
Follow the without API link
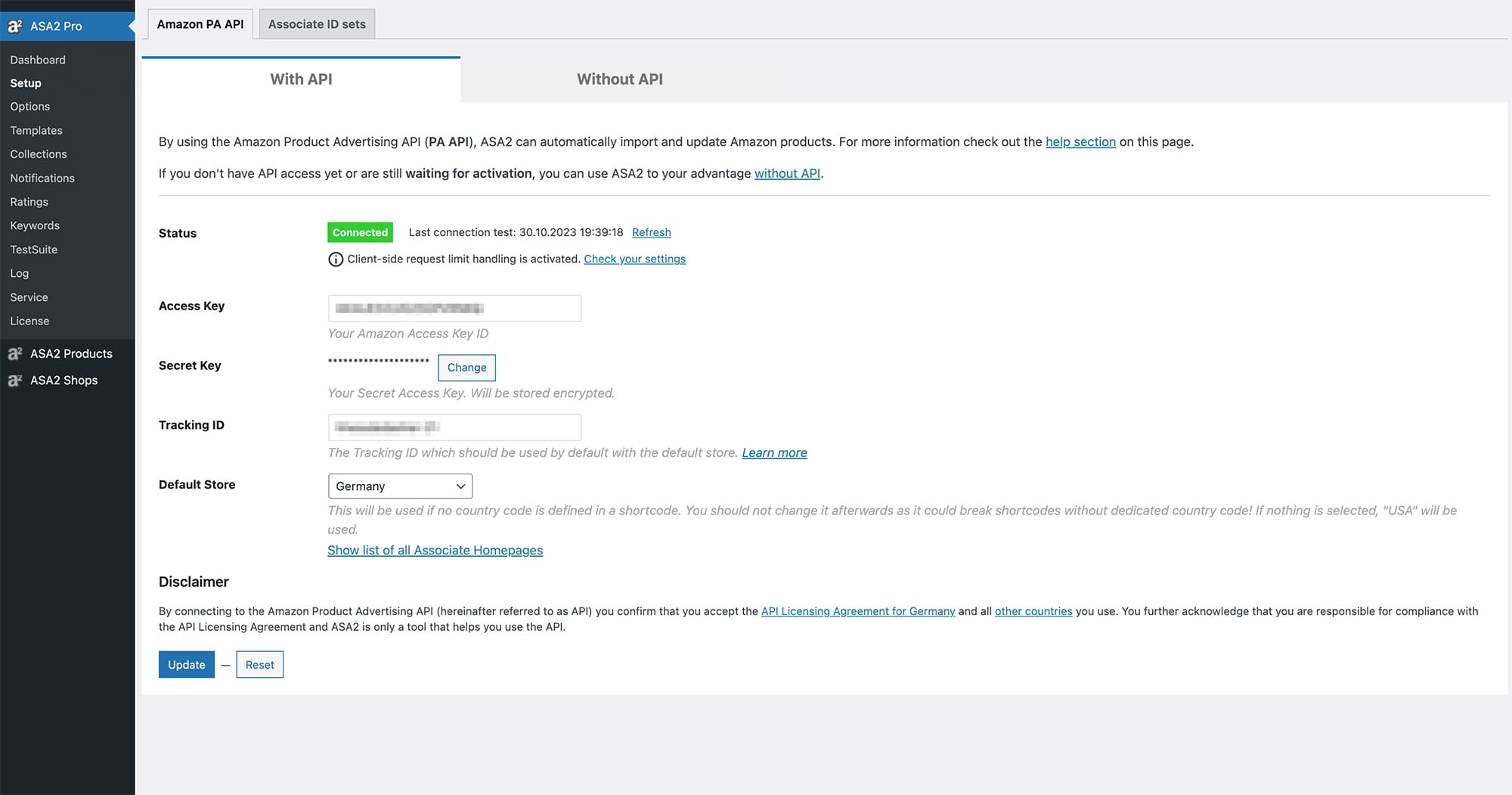point(787,173)
